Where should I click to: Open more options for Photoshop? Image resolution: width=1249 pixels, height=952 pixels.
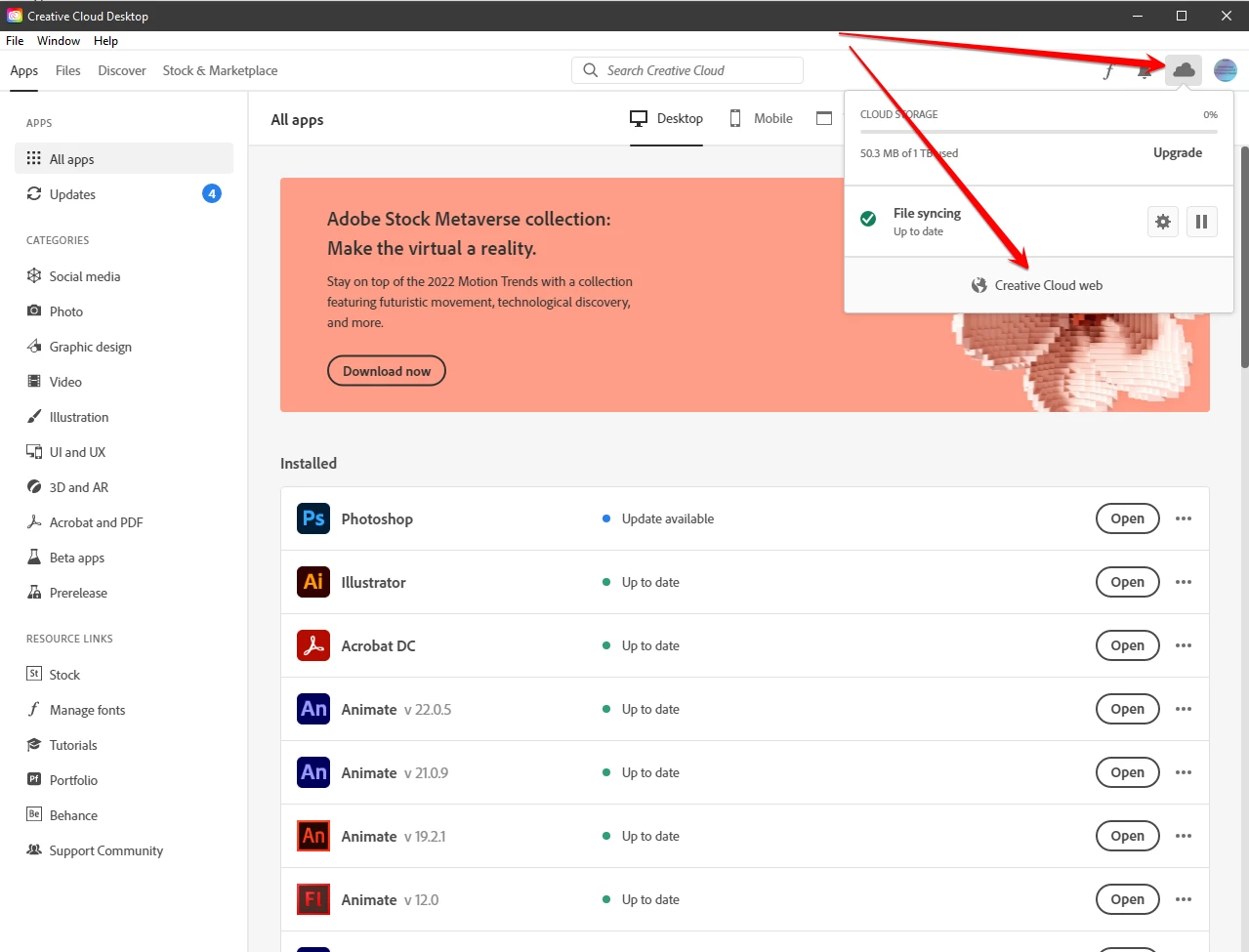point(1184,518)
